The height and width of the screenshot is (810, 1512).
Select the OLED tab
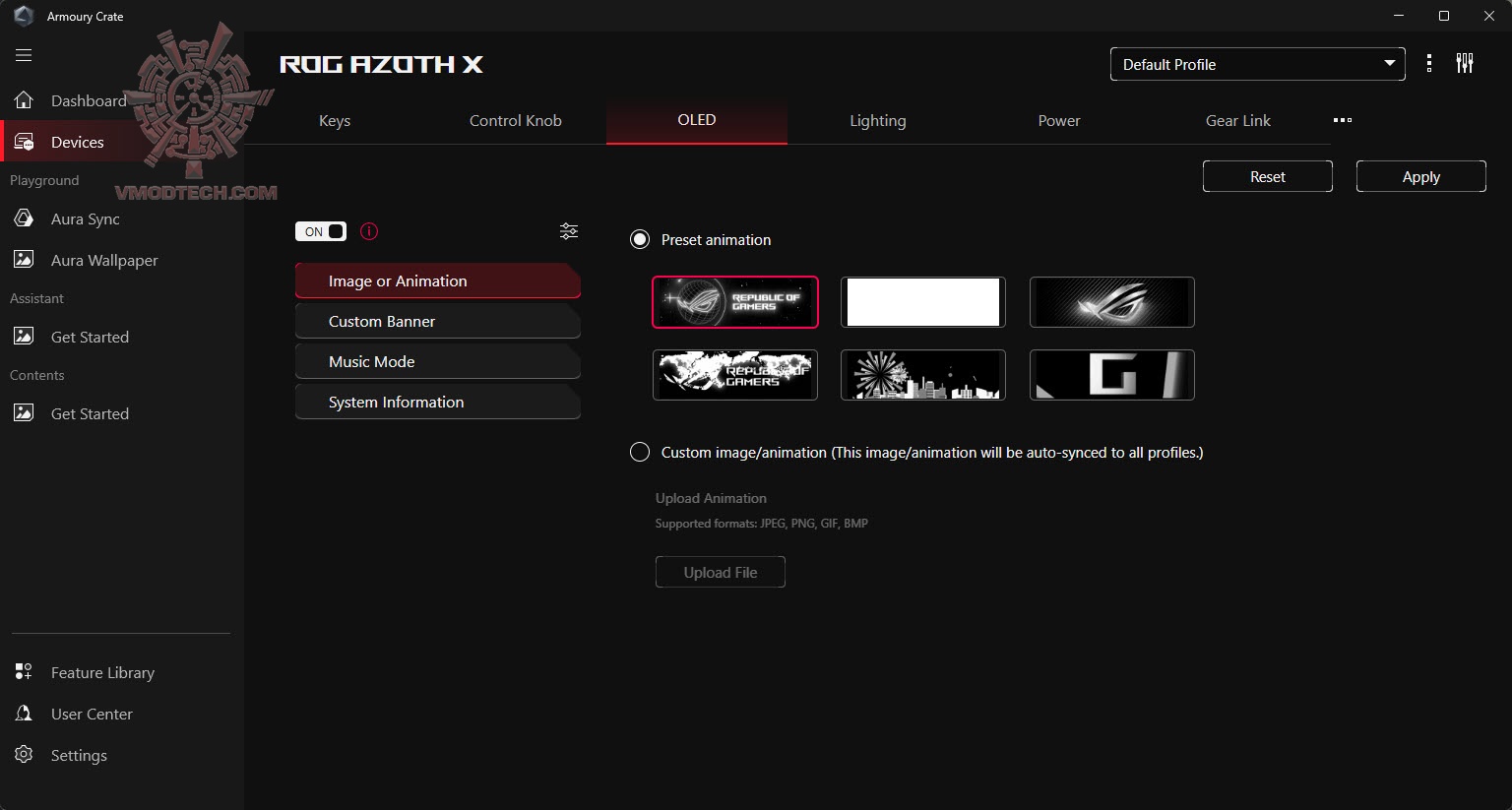[697, 120]
